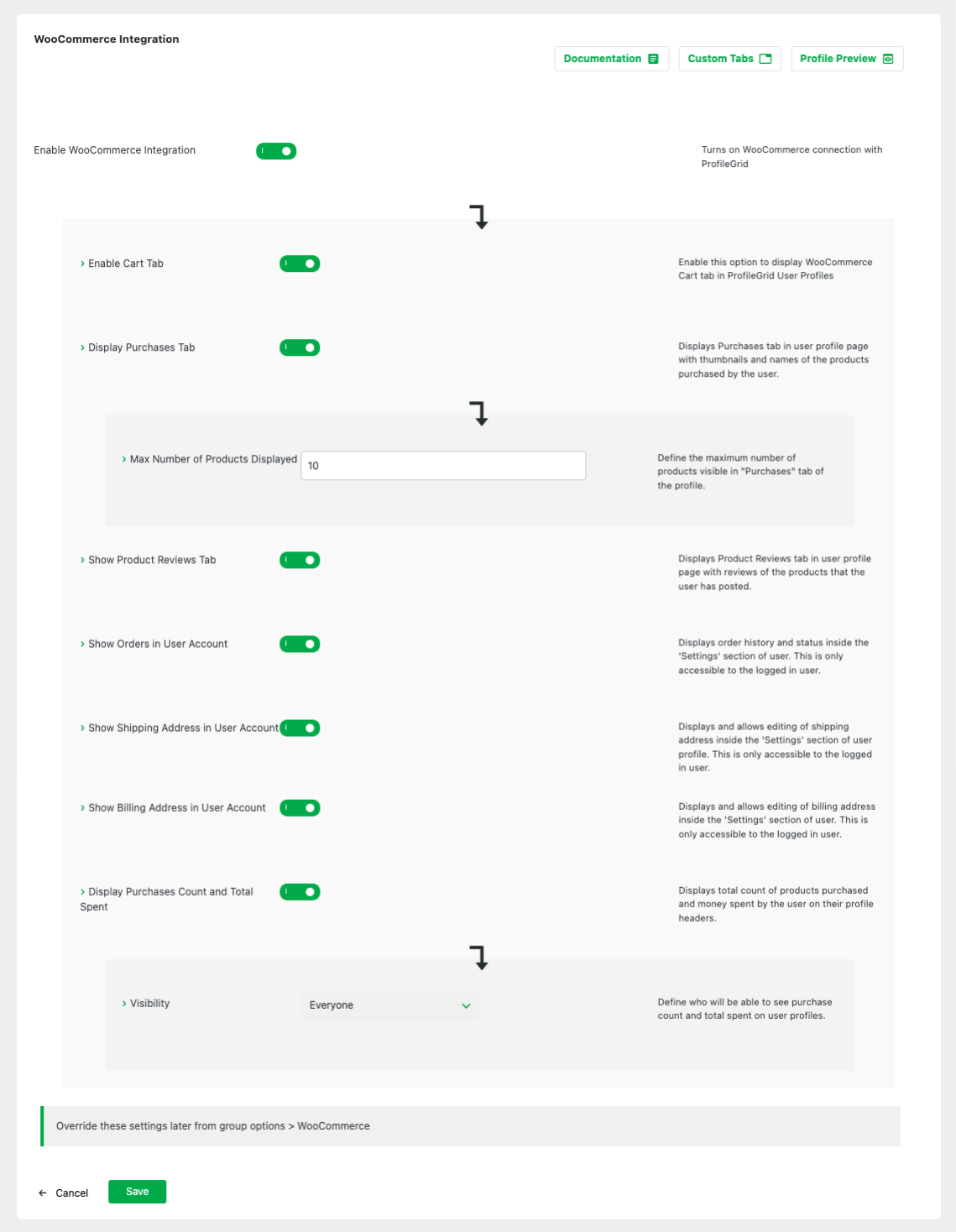Toggle off the Enable Cart Tab switch
The height and width of the screenshot is (1232, 956).
[x=300, y=264]
